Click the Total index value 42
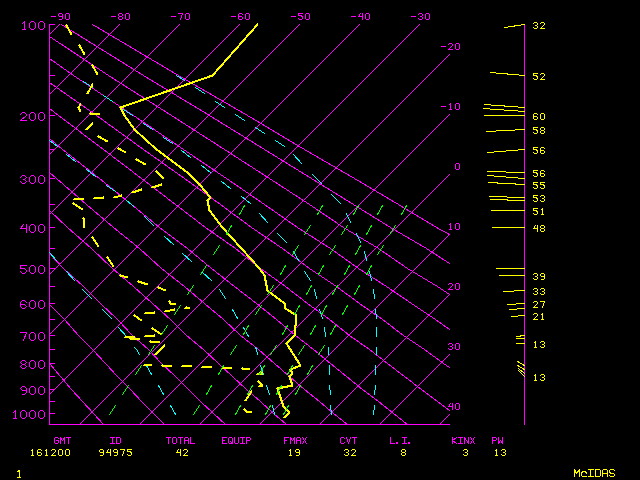Screen dimensions: 640x480 coord(183,453)
